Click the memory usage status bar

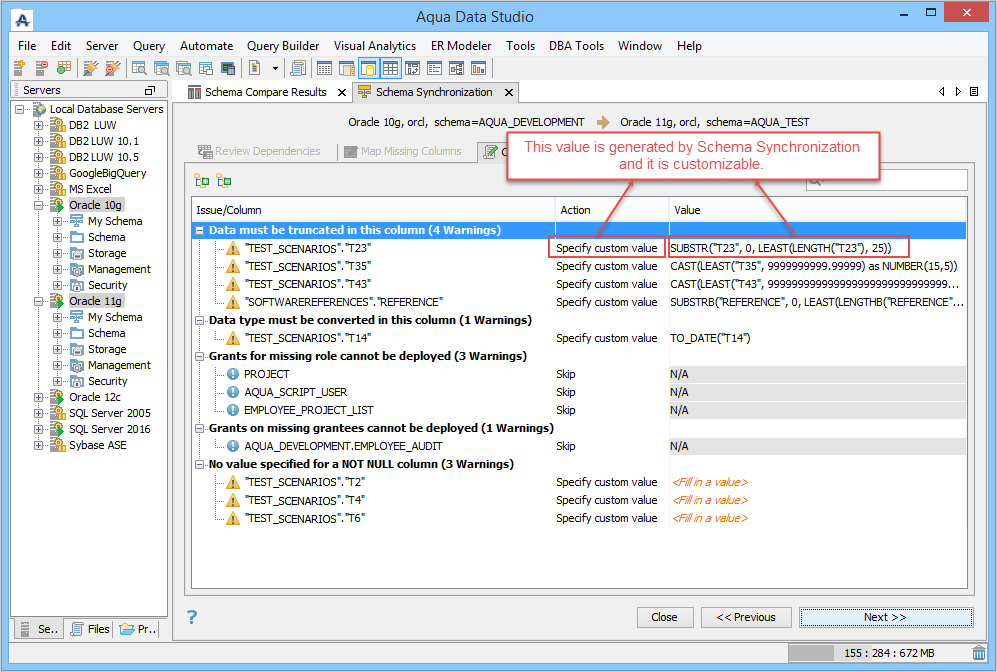879,653
